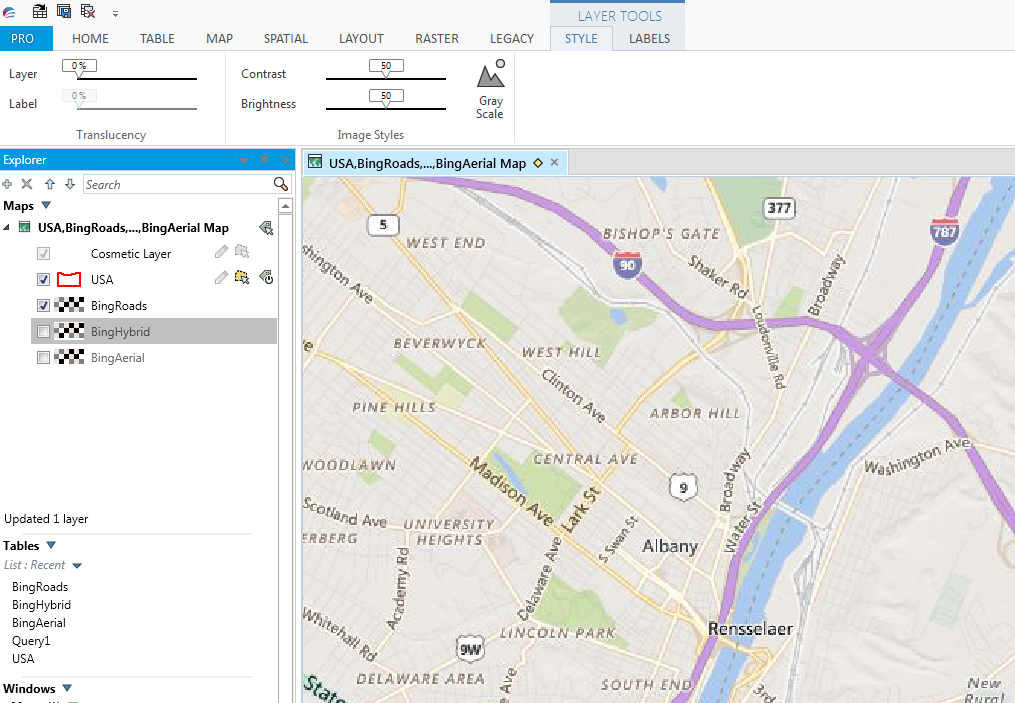Click the editing pencil icon on USA layer
Viewport: 1015px width, 703px height.
pyautogui.click(x=221, y=279)
